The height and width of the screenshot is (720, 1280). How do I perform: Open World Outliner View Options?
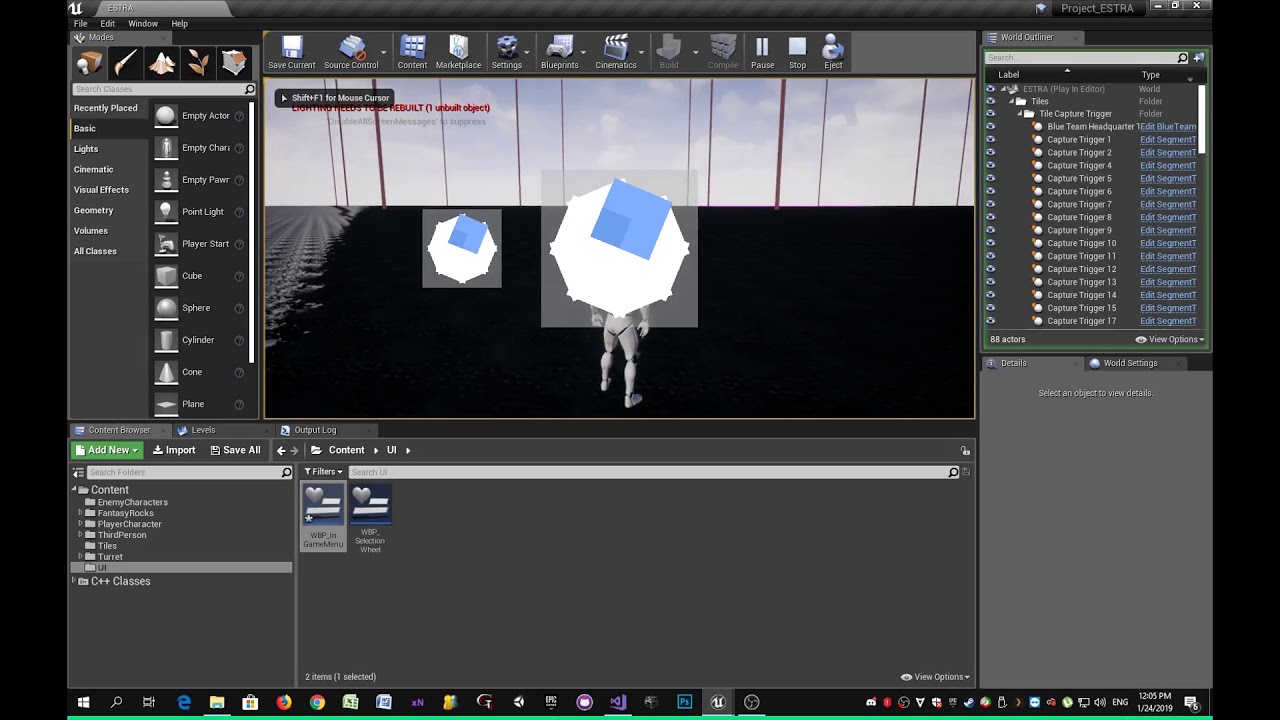point(1170,340)
